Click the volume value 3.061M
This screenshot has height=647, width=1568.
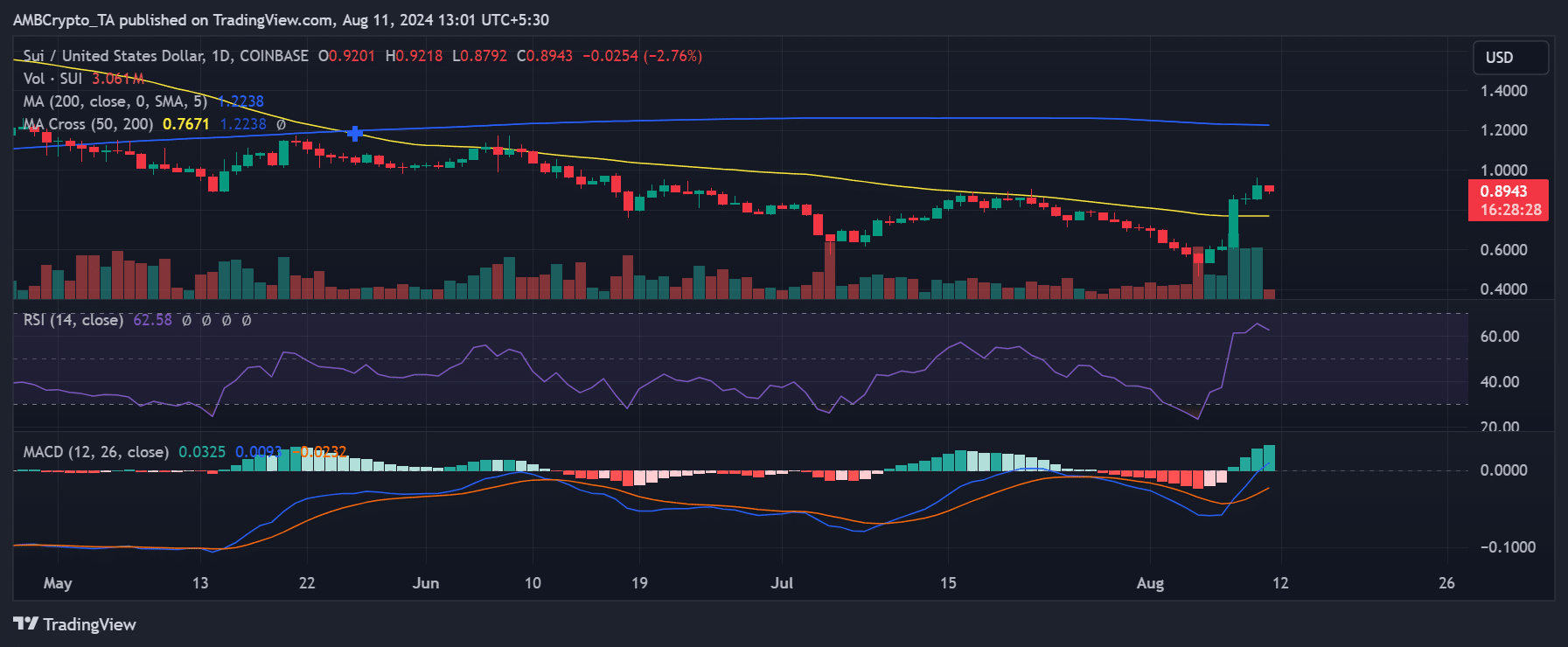[x=118, y=79]
